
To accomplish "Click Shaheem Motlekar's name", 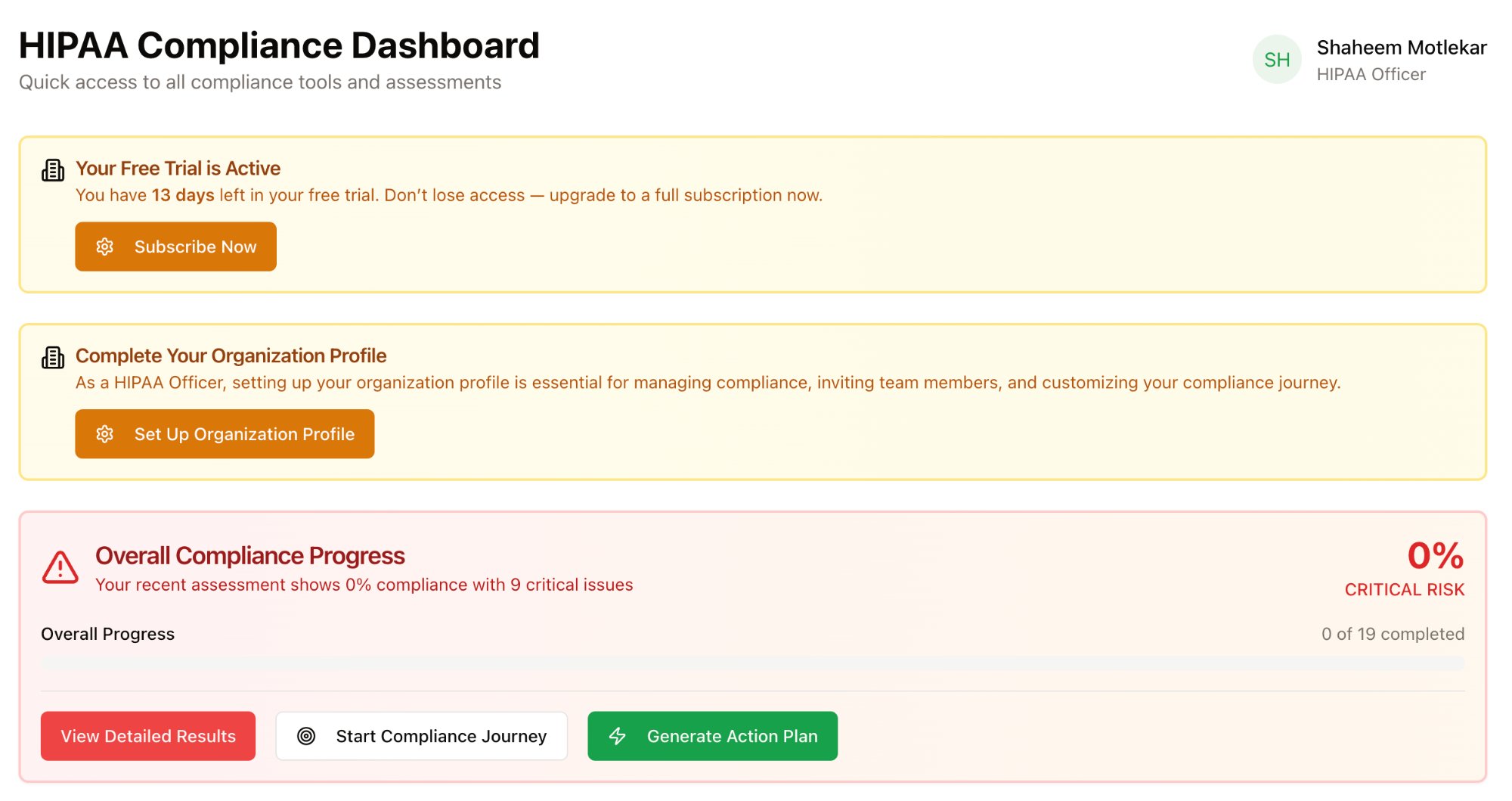I will tap(1402, 47).
